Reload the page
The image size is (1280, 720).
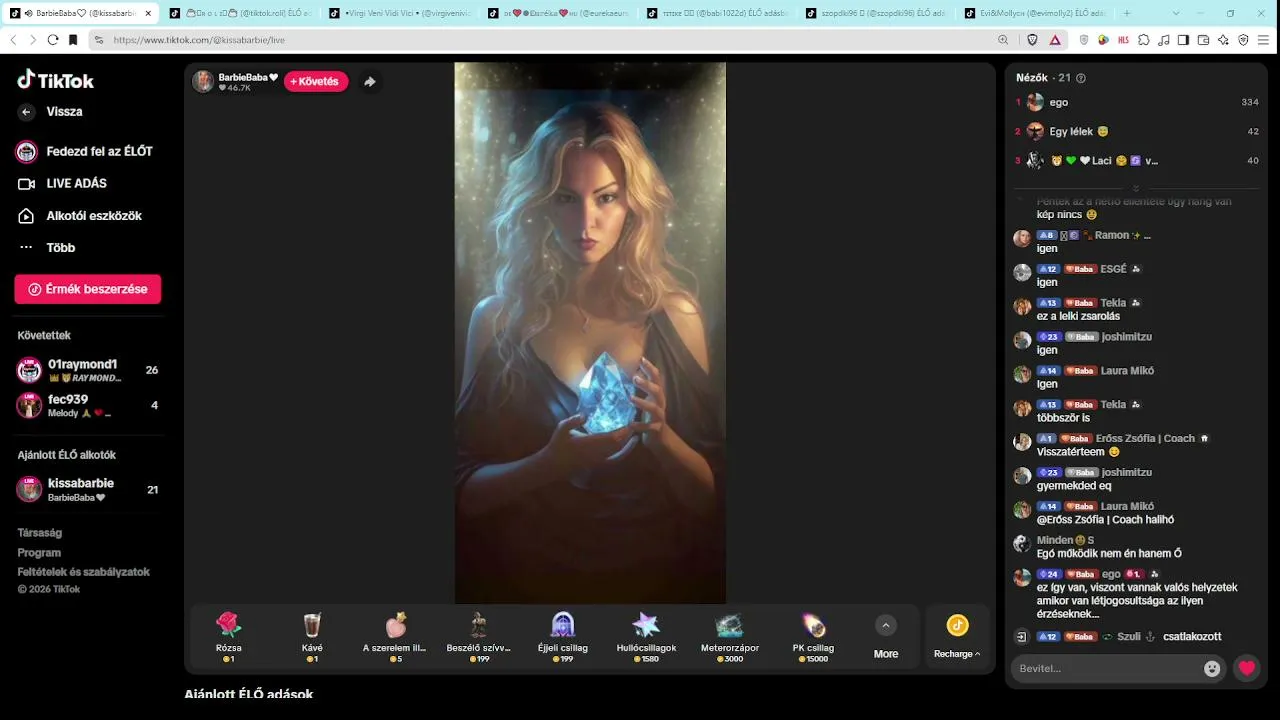point(53,40)
